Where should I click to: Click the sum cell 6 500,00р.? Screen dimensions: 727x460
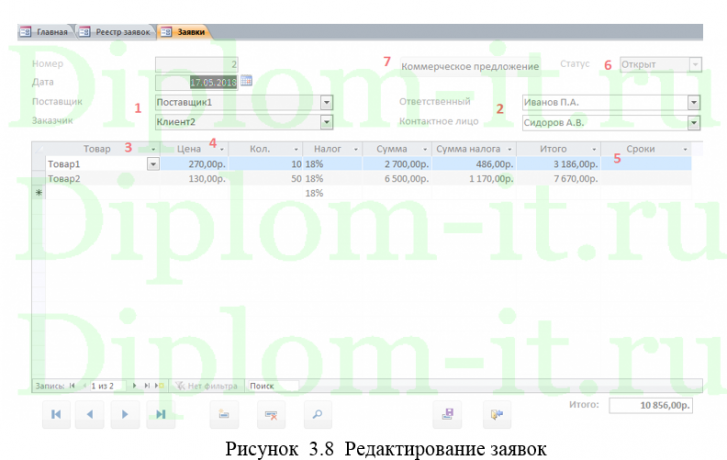tap(397, 179)
